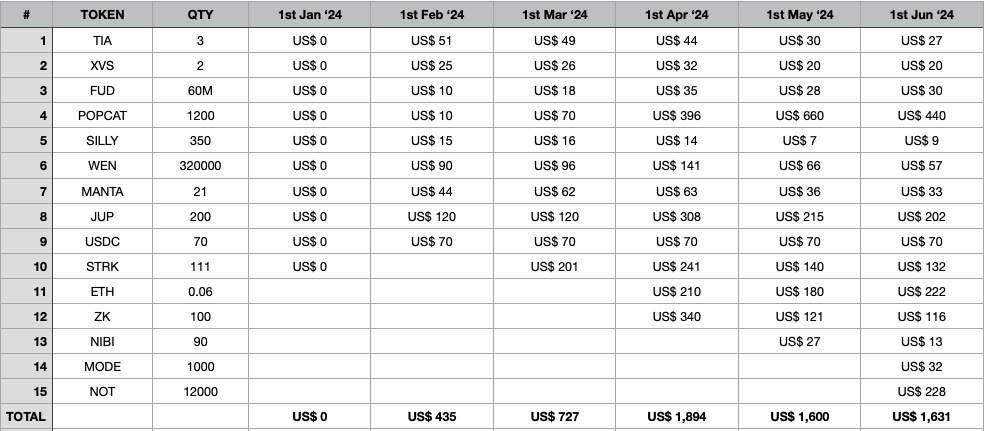This screenshot has width=986, height=431.
Task: Click the TOTAL row label
Action: pos(26,417)
